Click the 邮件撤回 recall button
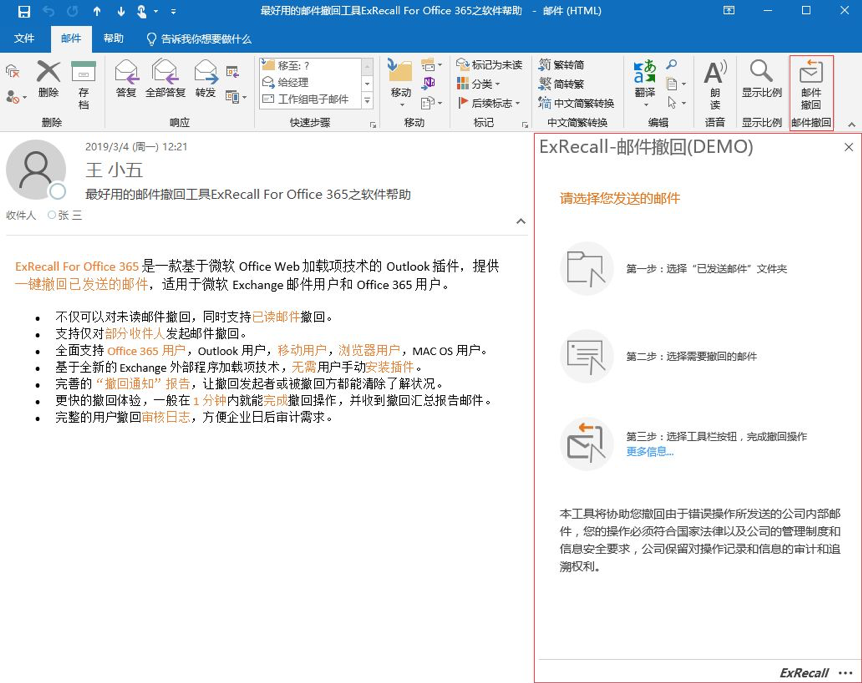Screen dimensions: 862x683 [811, 84]
